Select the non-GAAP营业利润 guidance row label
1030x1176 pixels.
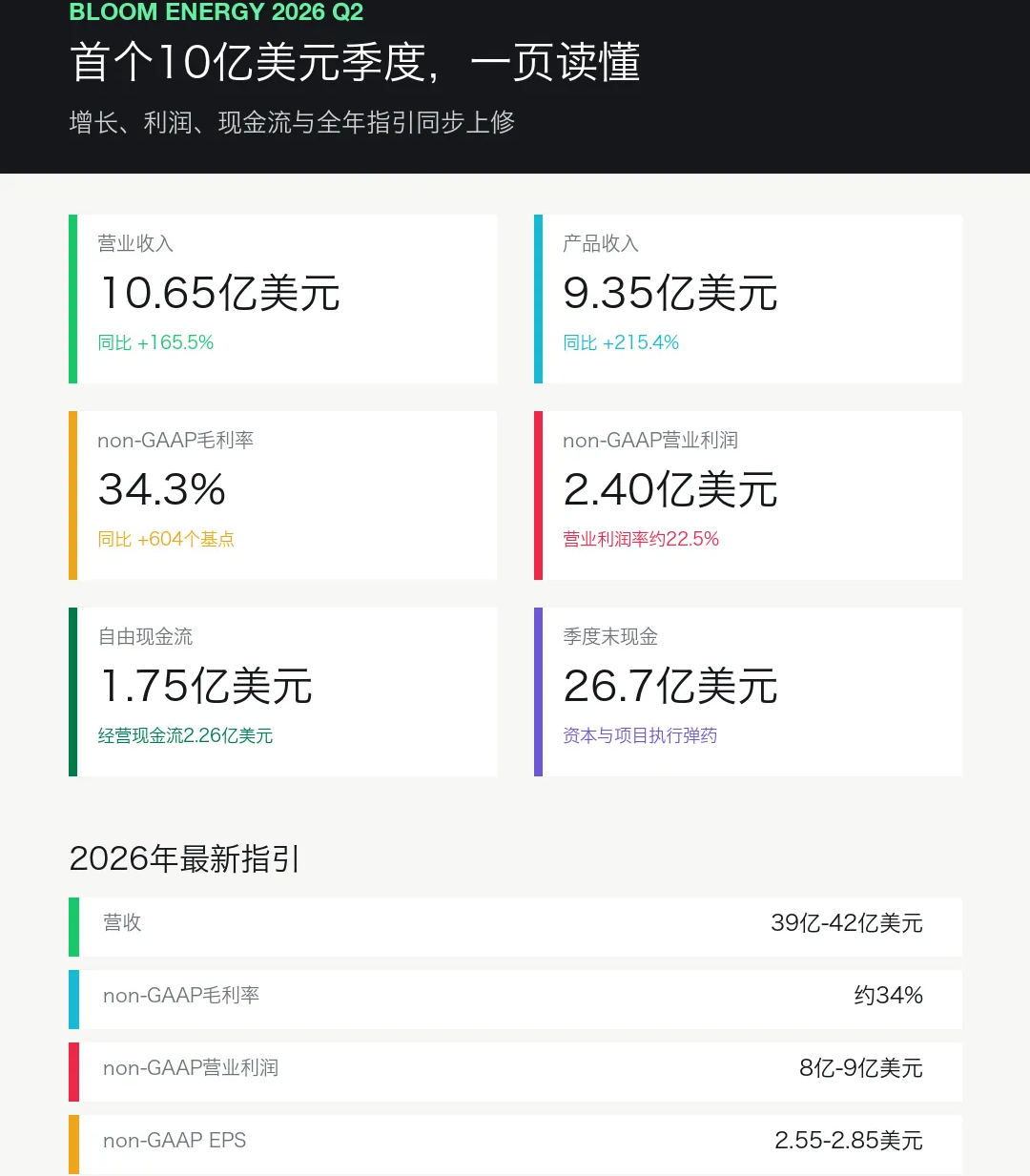click(x=191, y=1067)
